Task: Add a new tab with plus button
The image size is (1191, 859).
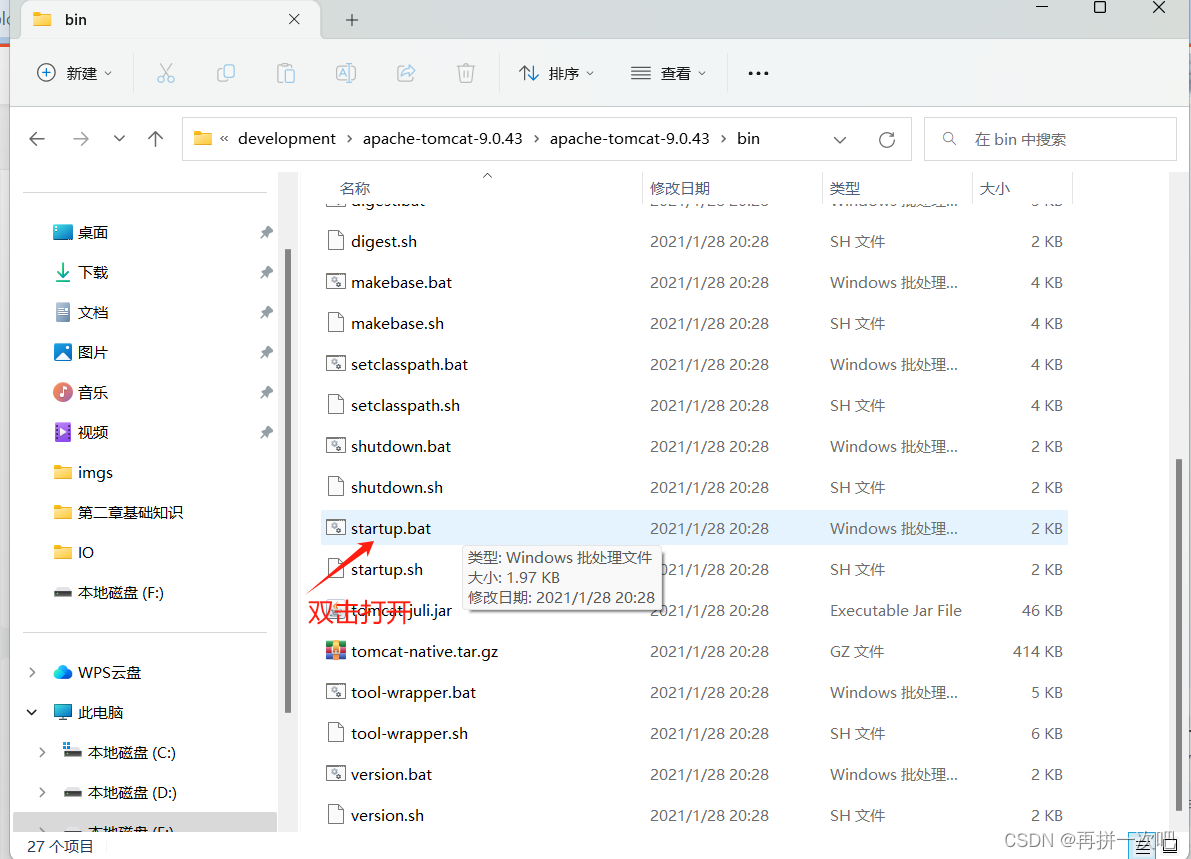Action: pyautogui.click(x=352, y=21)
